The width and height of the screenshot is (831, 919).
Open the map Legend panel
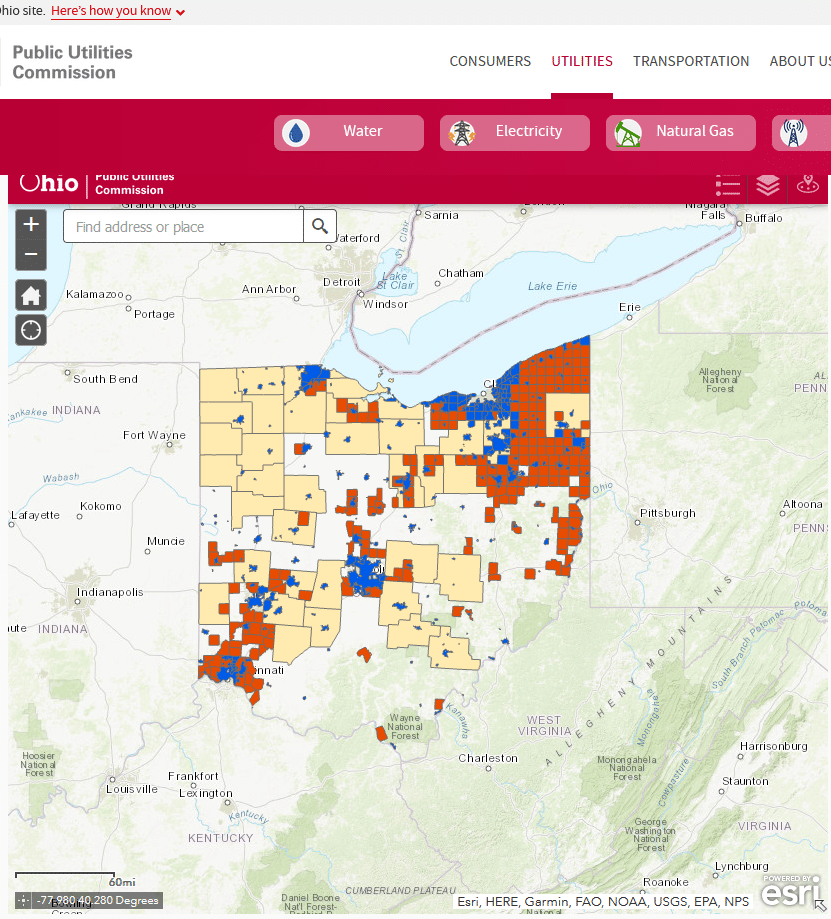(x=728, y=185)
